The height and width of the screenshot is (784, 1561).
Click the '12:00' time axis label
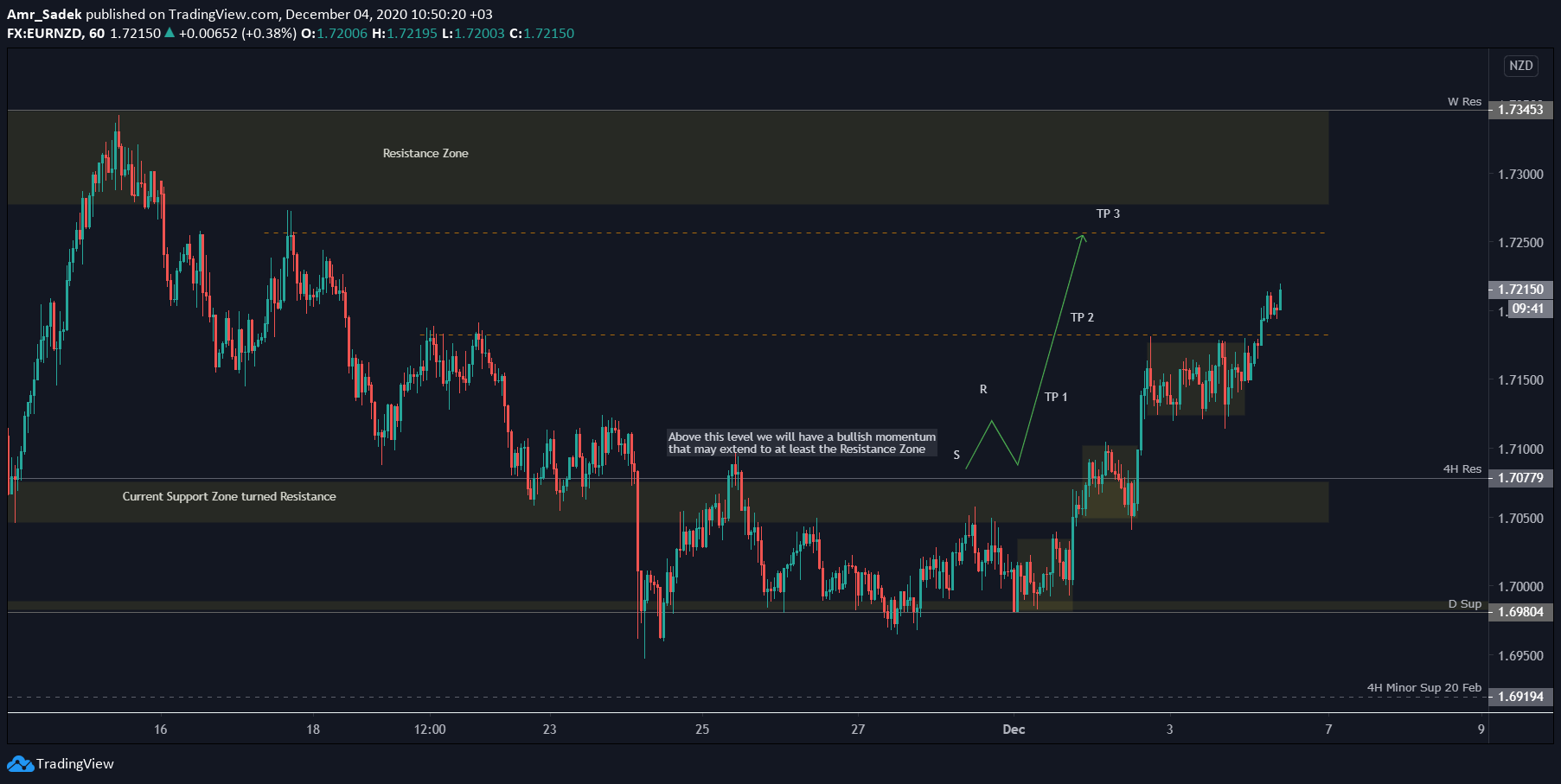[x=430, y=730]
